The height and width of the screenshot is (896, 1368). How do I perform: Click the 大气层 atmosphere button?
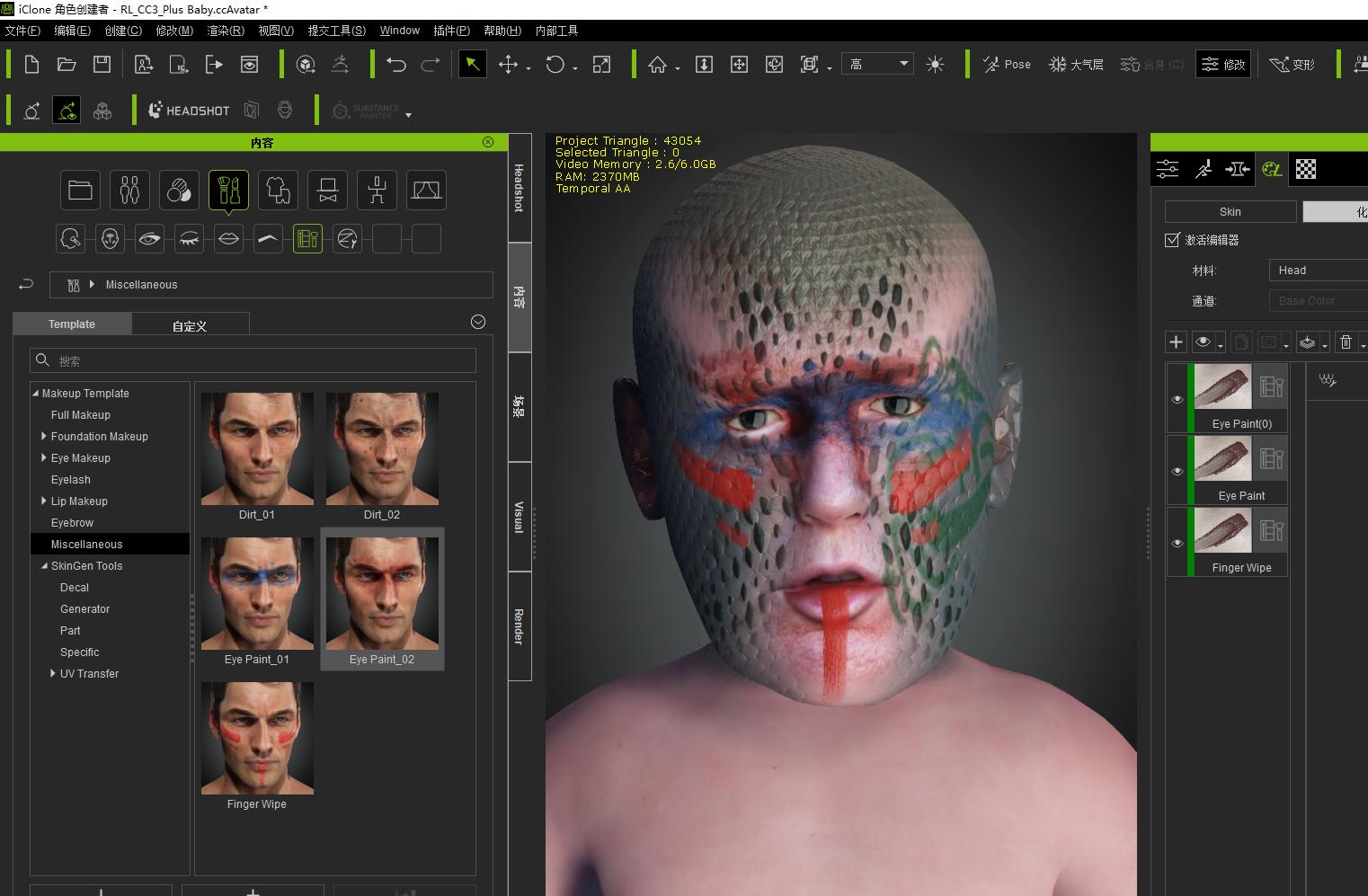tap(1076, 64)
